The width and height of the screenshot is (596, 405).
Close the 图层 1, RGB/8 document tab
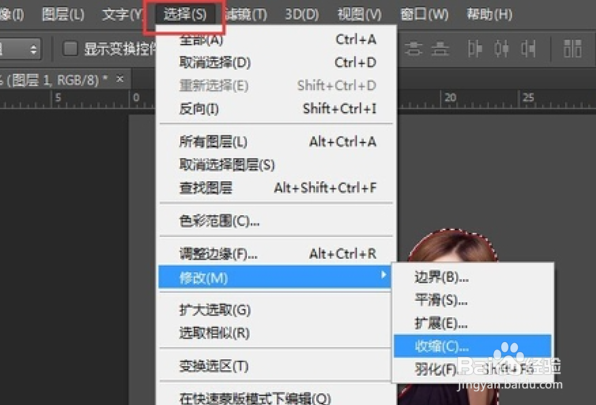(120, 79)
